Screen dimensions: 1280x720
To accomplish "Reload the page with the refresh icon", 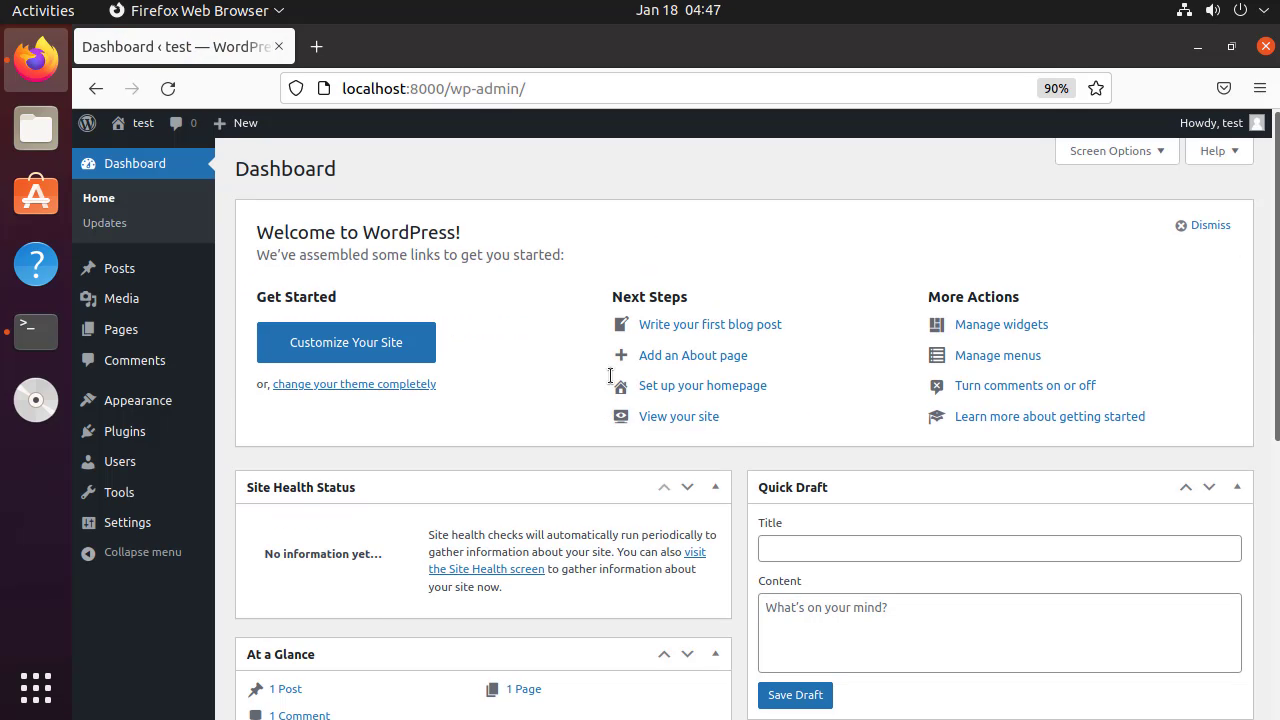I will pyautogui.click(x=168, y=88).
